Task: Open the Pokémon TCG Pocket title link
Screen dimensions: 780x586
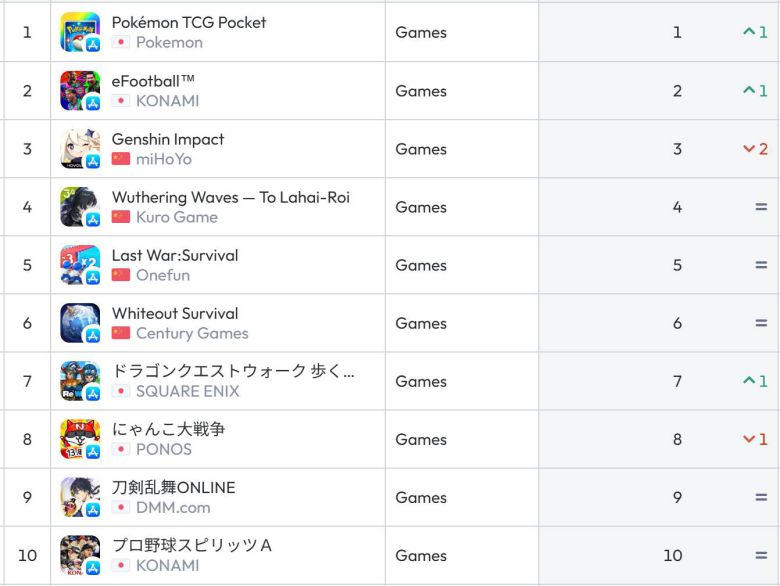Action: tap(189, 22)
